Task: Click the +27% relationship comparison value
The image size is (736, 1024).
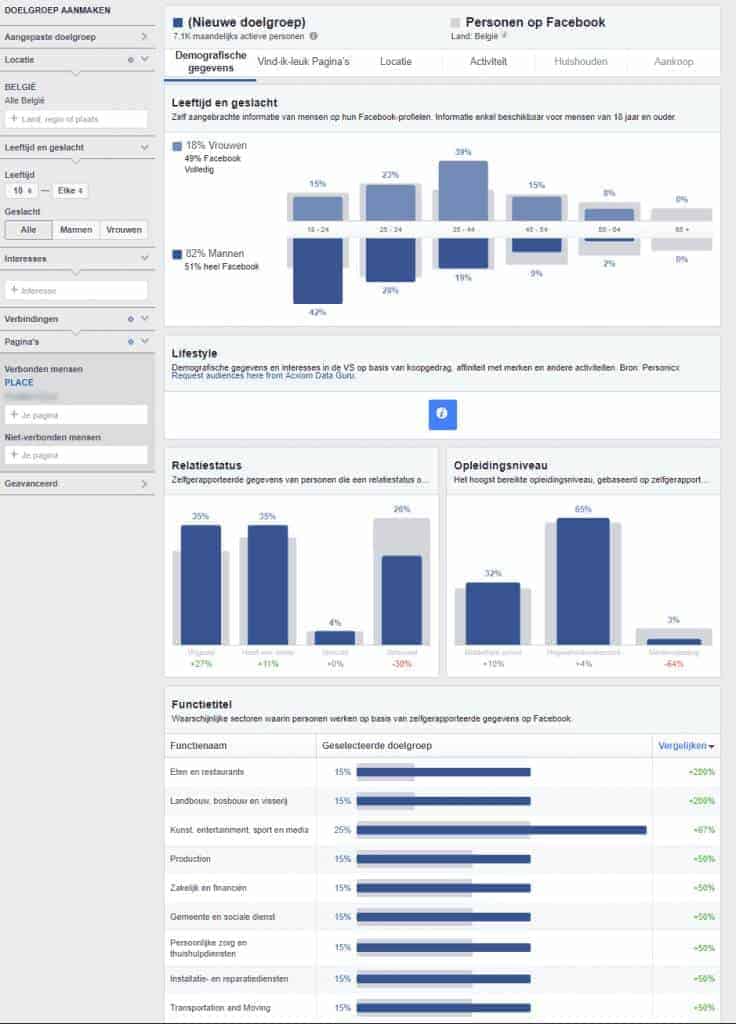Action: 200,664
